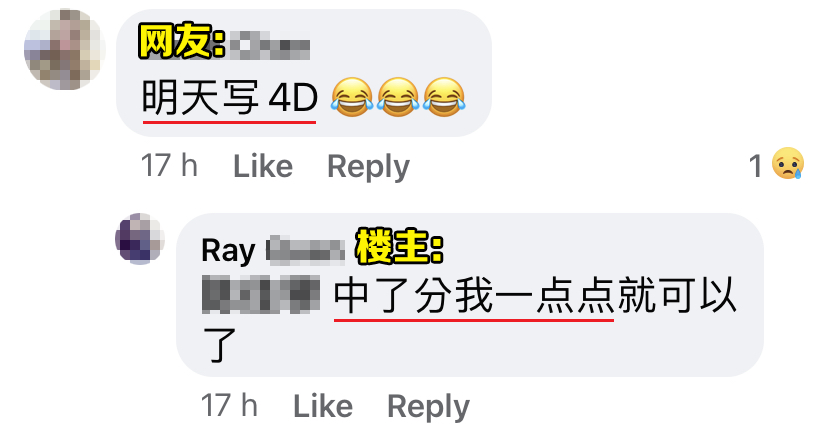Open Ray's small profile avatar
Image resolution: width=828 pixels, height=428 pixels.
(x=140, y=239)
